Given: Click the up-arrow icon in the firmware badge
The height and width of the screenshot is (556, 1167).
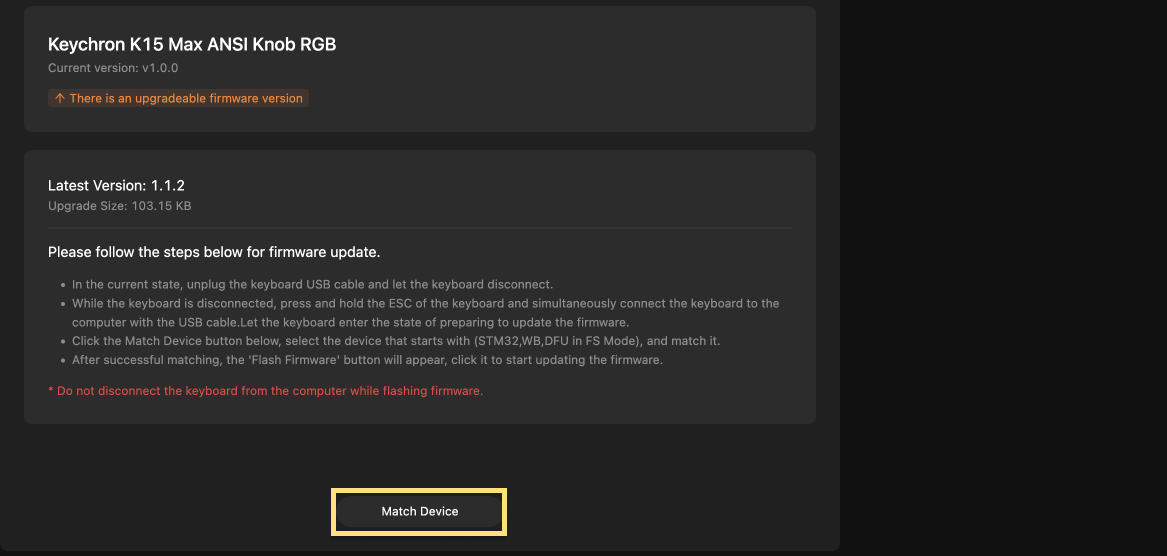Looking at the screenshot, I should (60, 99).
